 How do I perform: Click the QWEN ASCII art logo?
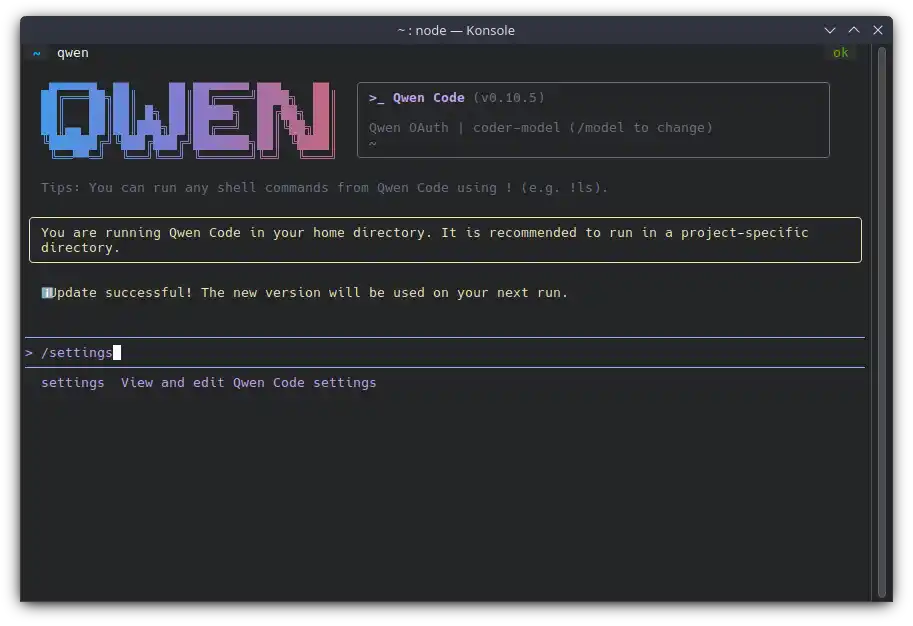click(x=187, y=120)
